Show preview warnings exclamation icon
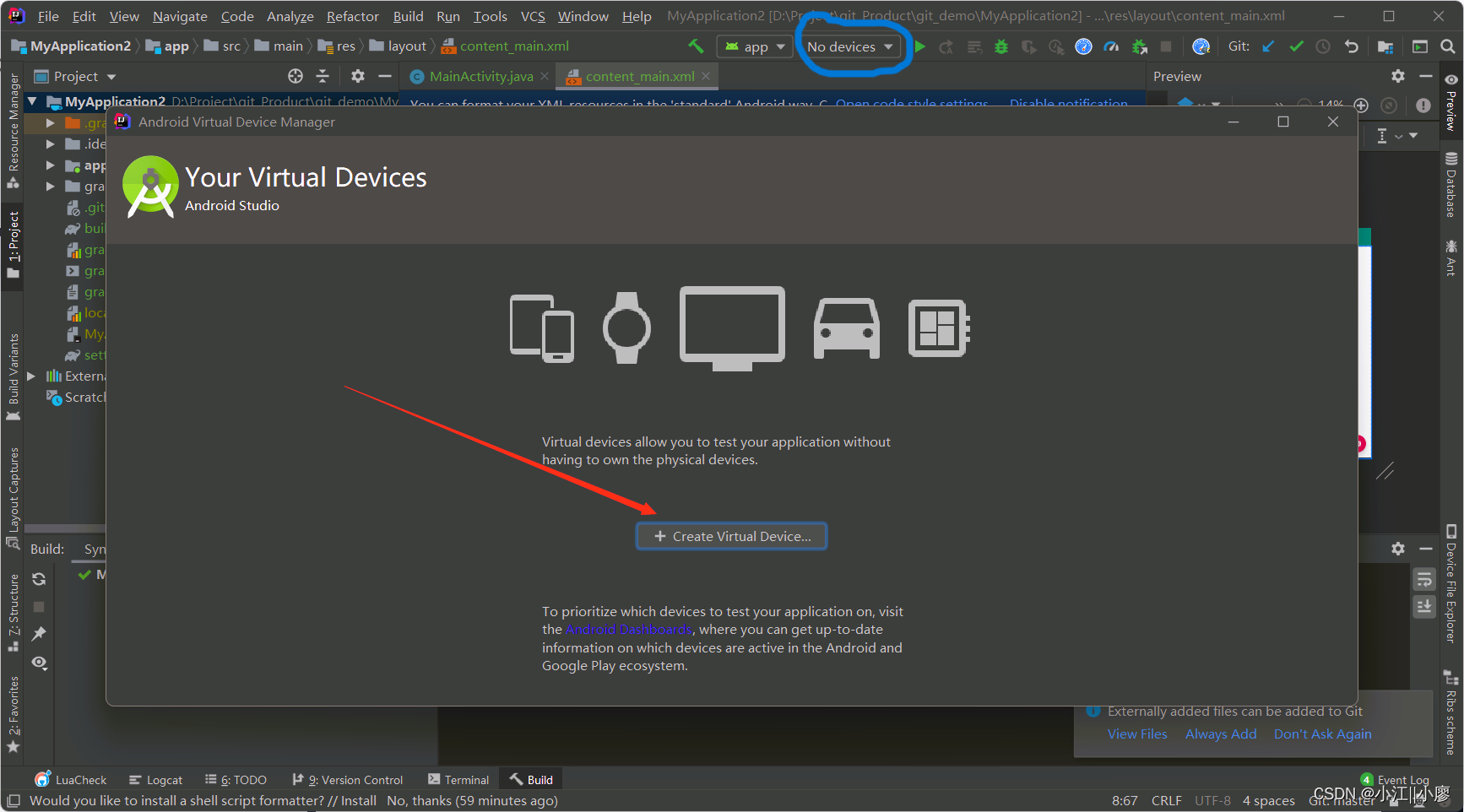This screenshot has width=1464, height=812. tap(1423, 106)
